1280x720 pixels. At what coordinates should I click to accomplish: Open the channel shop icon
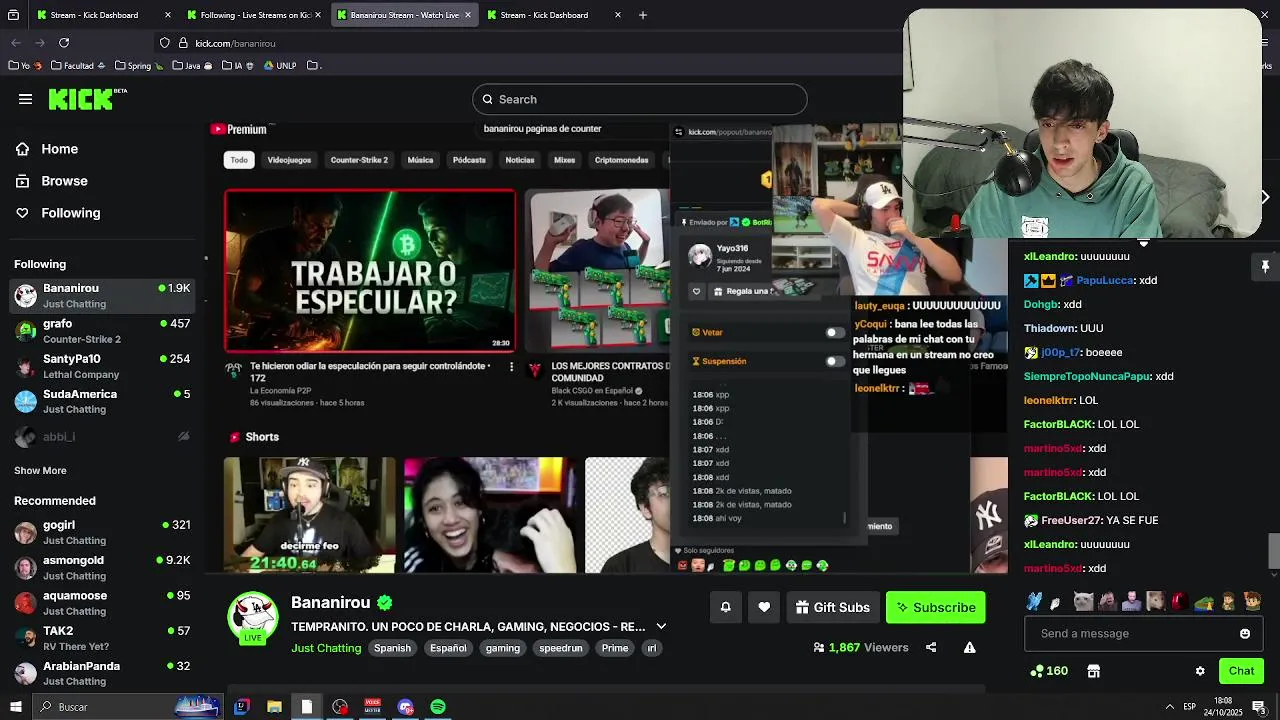pos(1094,671)
